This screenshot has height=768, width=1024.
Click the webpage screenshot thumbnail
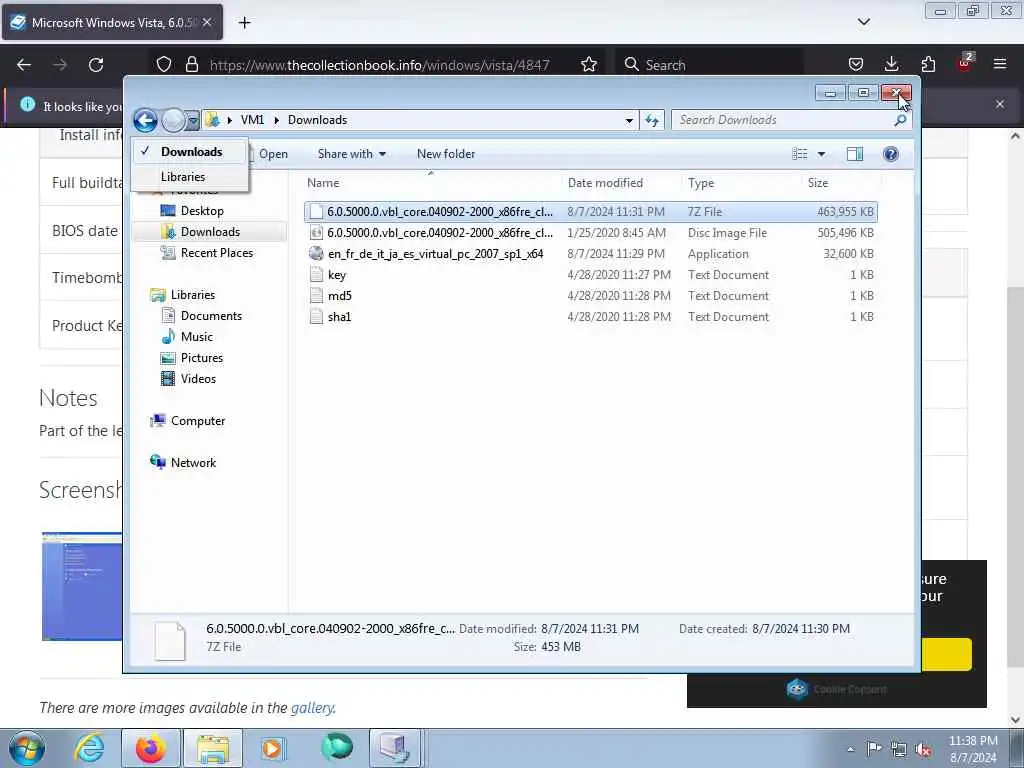coord(82,586)
